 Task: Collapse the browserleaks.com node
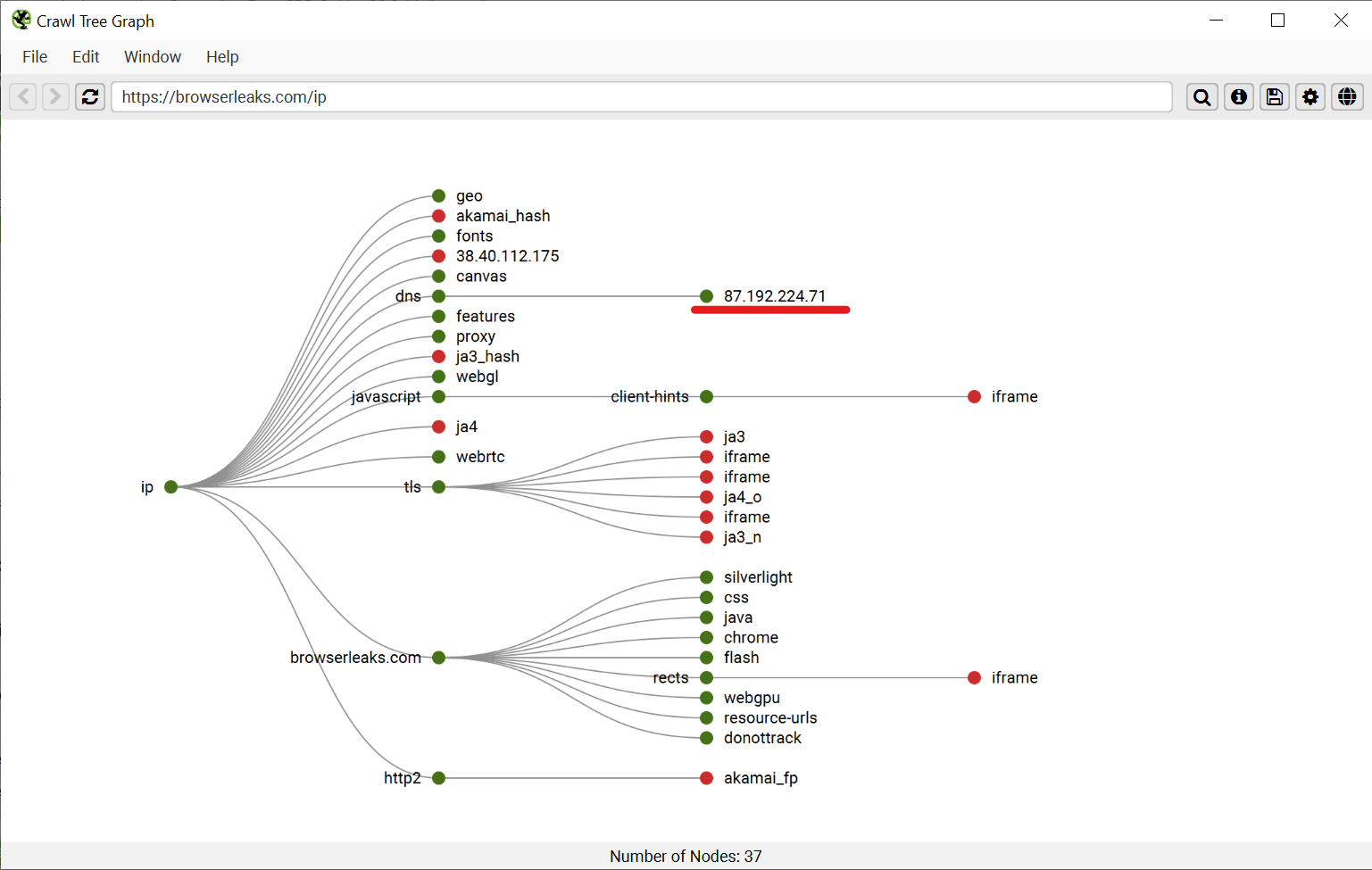pos(438,658)
